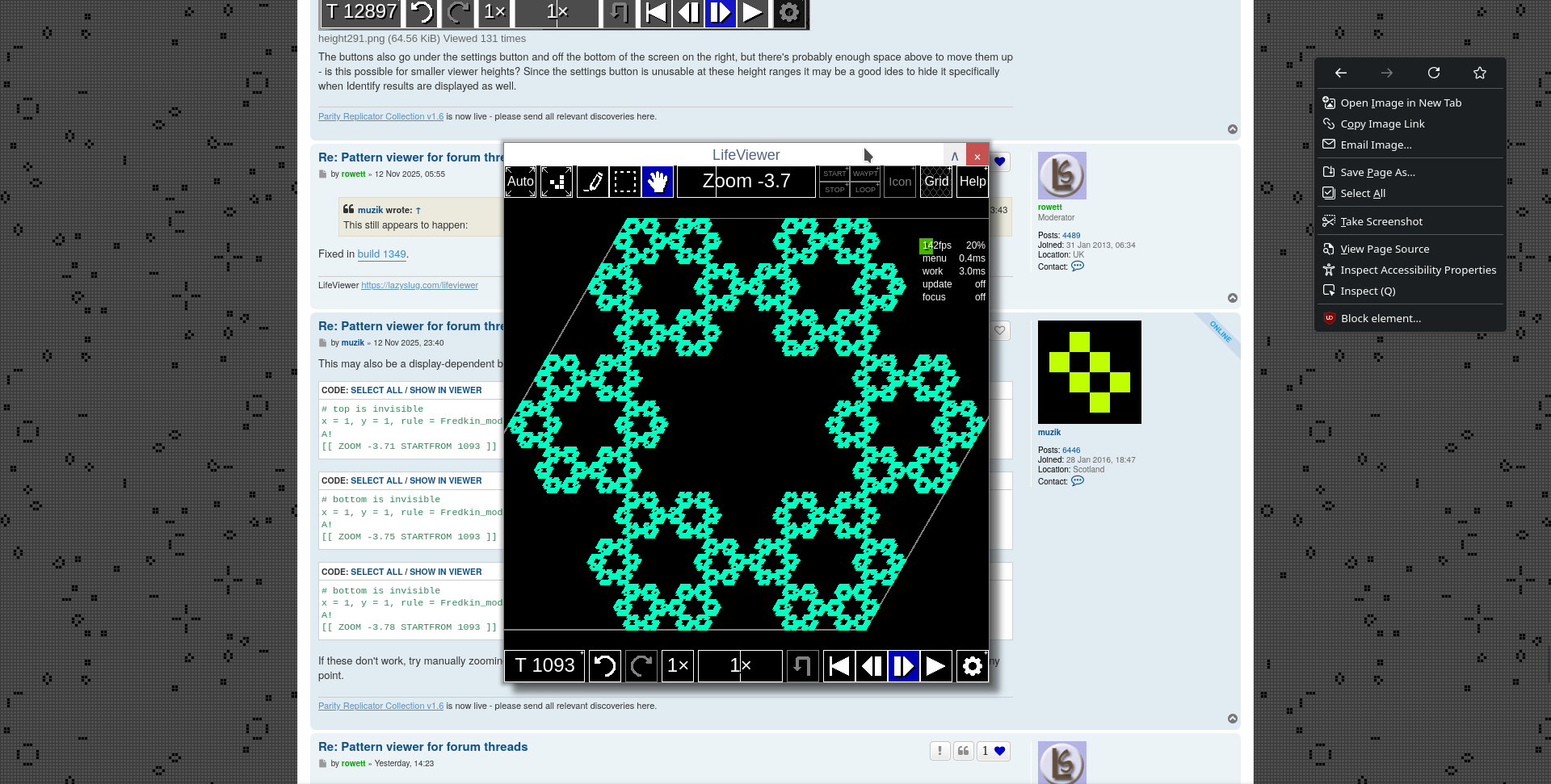The height and width of the screenshot is (784, 1551).
Task: Choose Copy Image Link
Action: (x=1410, y=124)
